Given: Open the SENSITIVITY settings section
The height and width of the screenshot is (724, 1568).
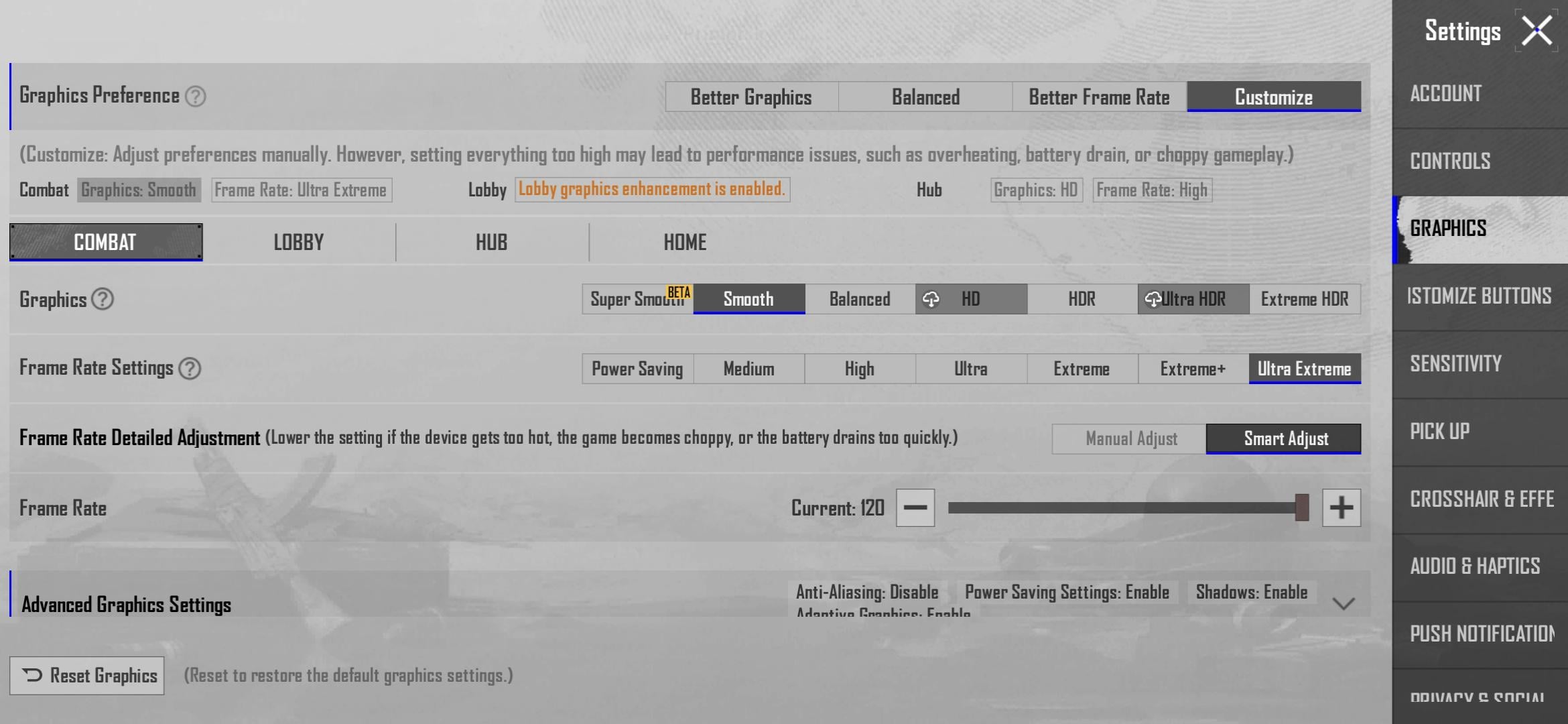Looking at the screenshot, I should click(1455, 364).
